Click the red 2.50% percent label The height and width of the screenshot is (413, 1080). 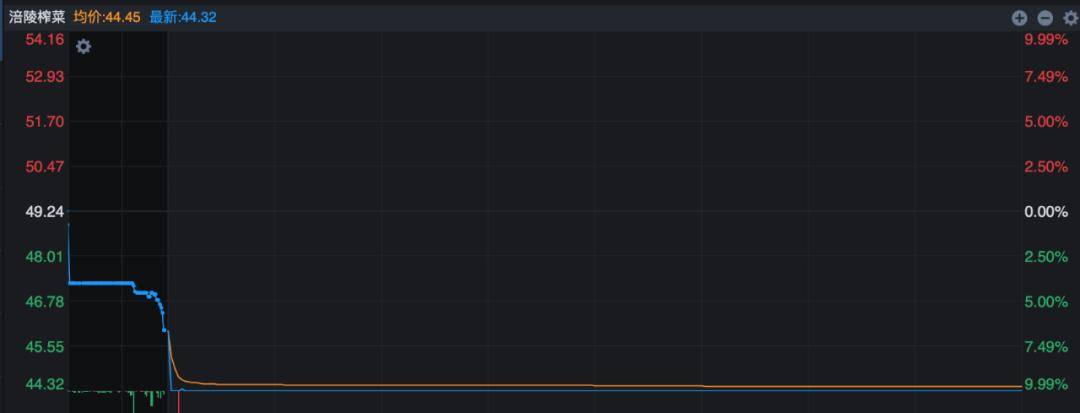click(1046, 167)
